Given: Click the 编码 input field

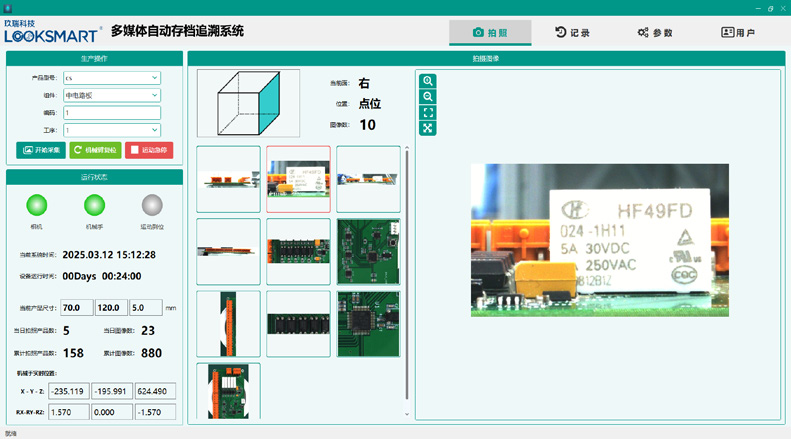Looking at the screenshot, I should click(112, 113).
